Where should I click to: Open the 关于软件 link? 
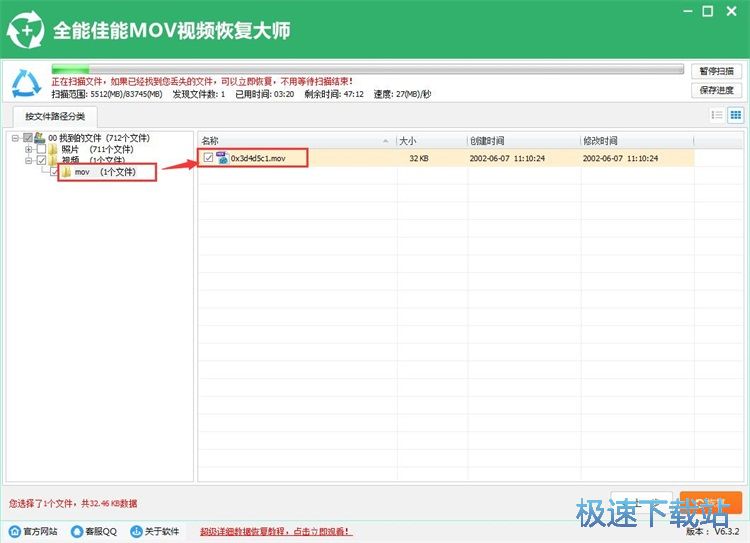pos(162,531)
